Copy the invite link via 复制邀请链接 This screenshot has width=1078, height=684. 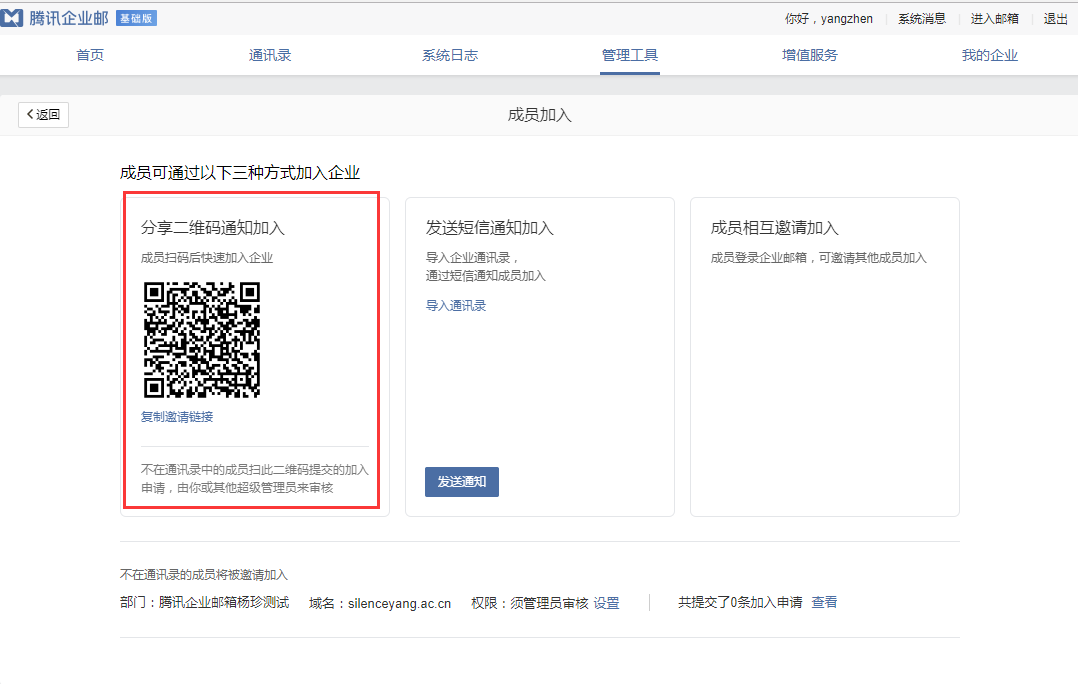pyautogui.click(x=177, y=417)
